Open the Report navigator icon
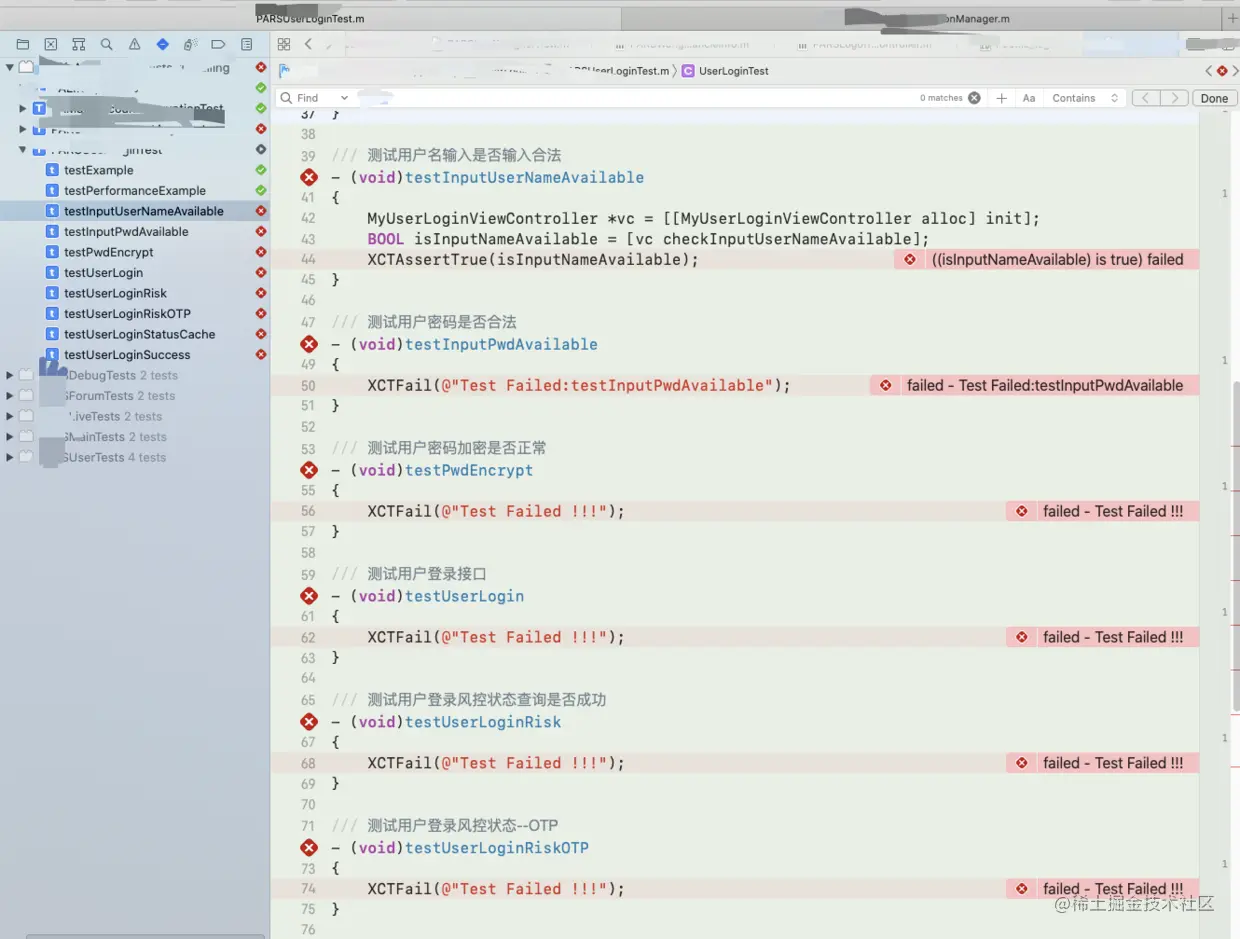Screen dimensions: 1240x939 pyautogui.click(x=246, y=44)
